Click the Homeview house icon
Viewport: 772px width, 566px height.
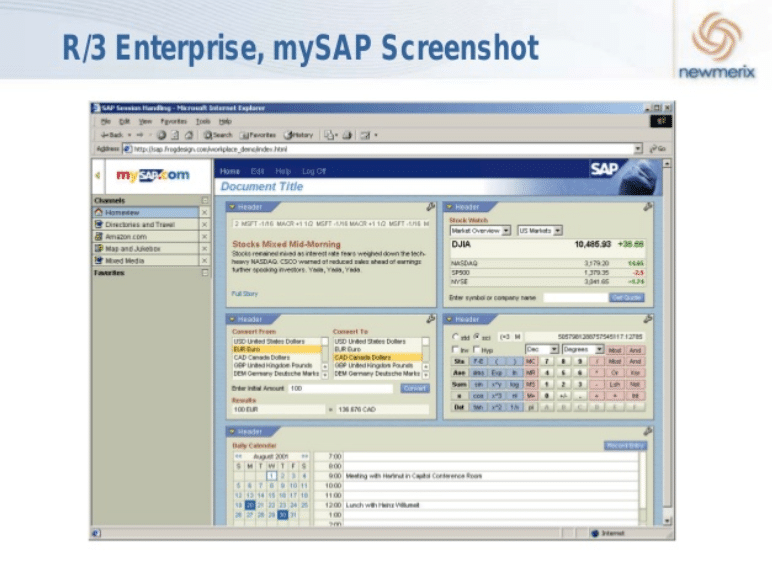98,212
